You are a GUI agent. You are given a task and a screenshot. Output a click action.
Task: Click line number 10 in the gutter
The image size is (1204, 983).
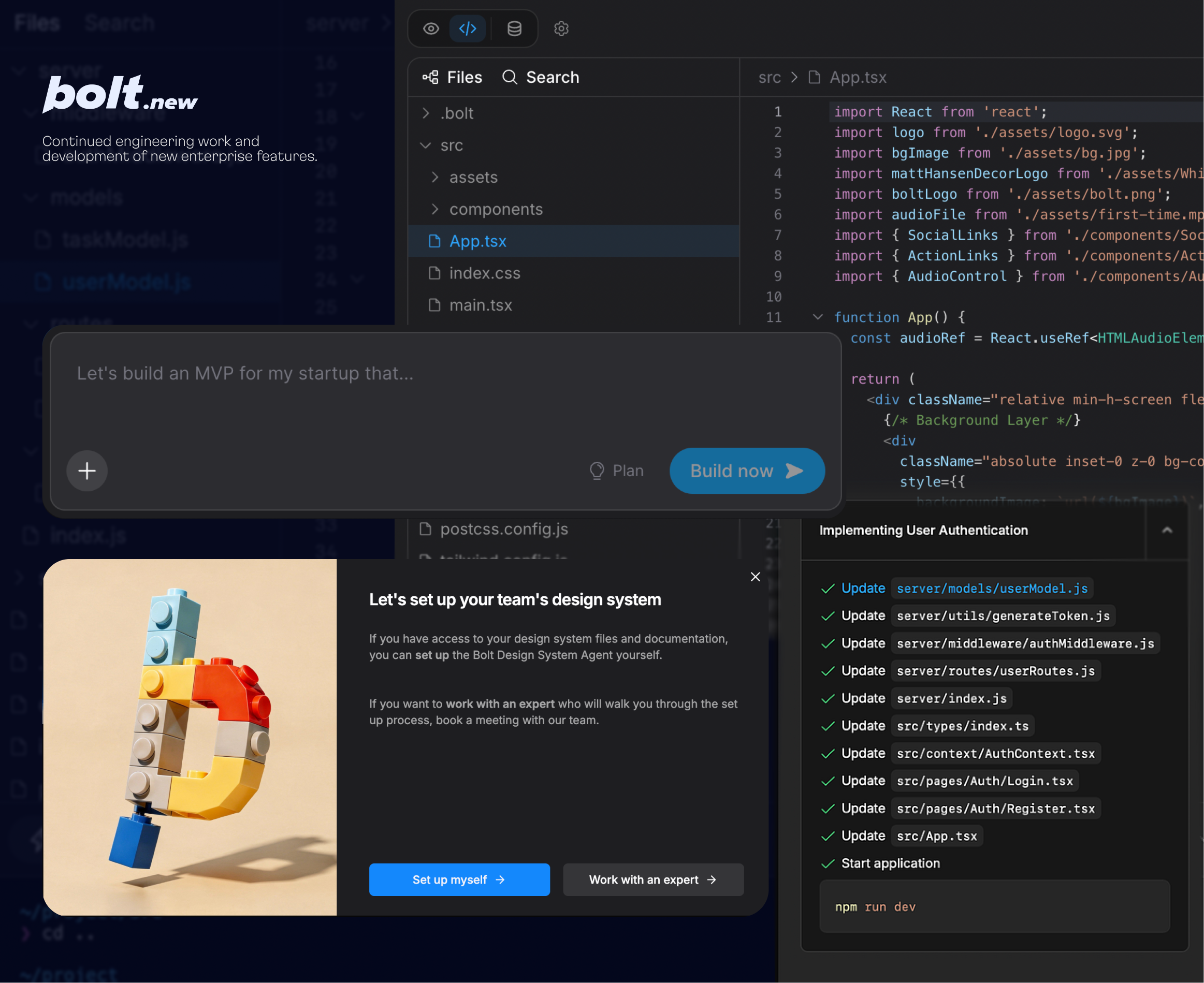click(x=774, y=297)
